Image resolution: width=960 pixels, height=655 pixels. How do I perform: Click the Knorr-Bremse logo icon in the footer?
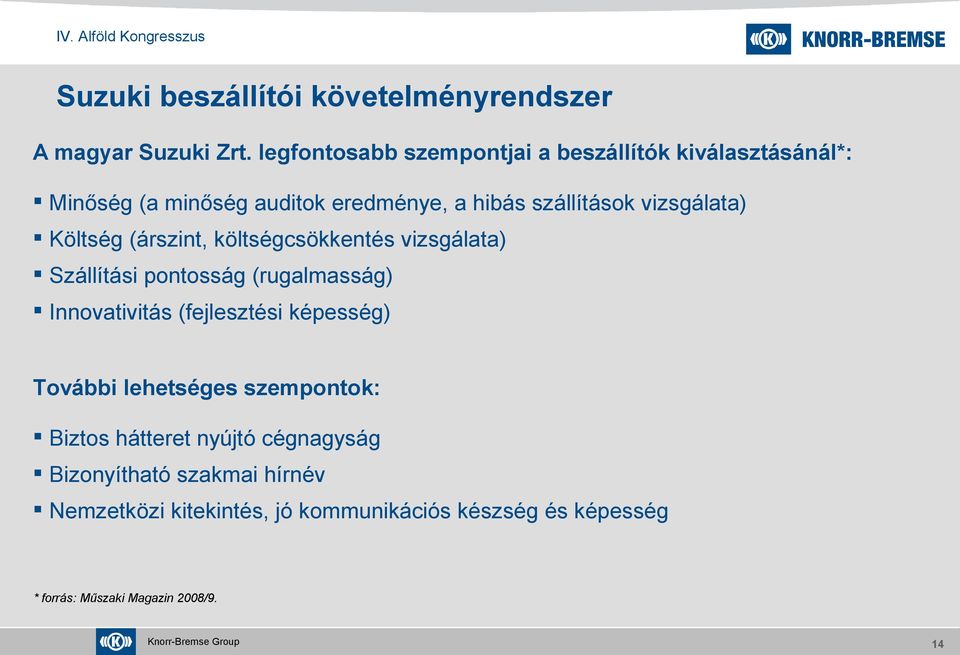pyautogui.click(x=116, y=642)
